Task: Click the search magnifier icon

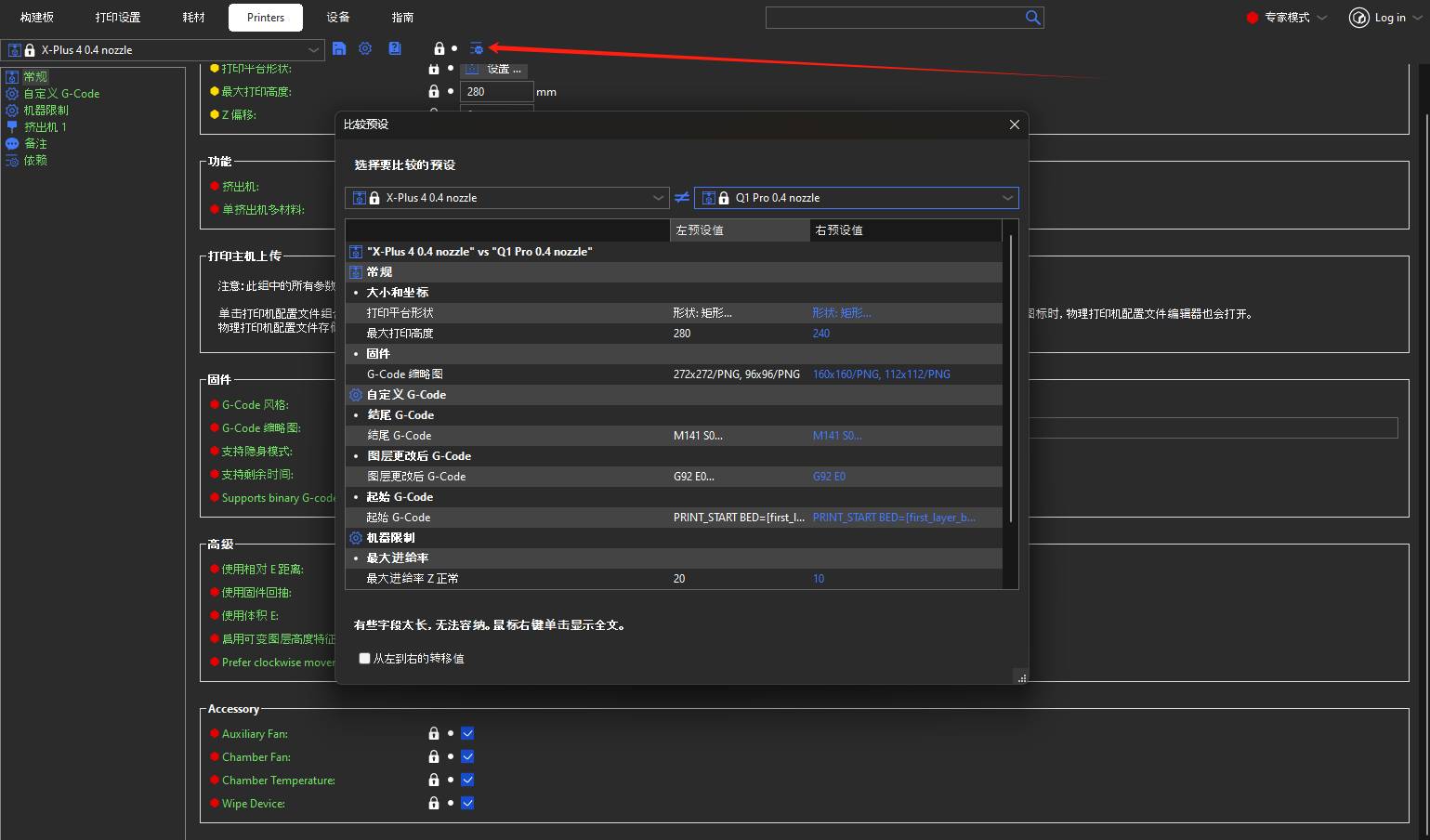Action: [x=1032, y=18]
